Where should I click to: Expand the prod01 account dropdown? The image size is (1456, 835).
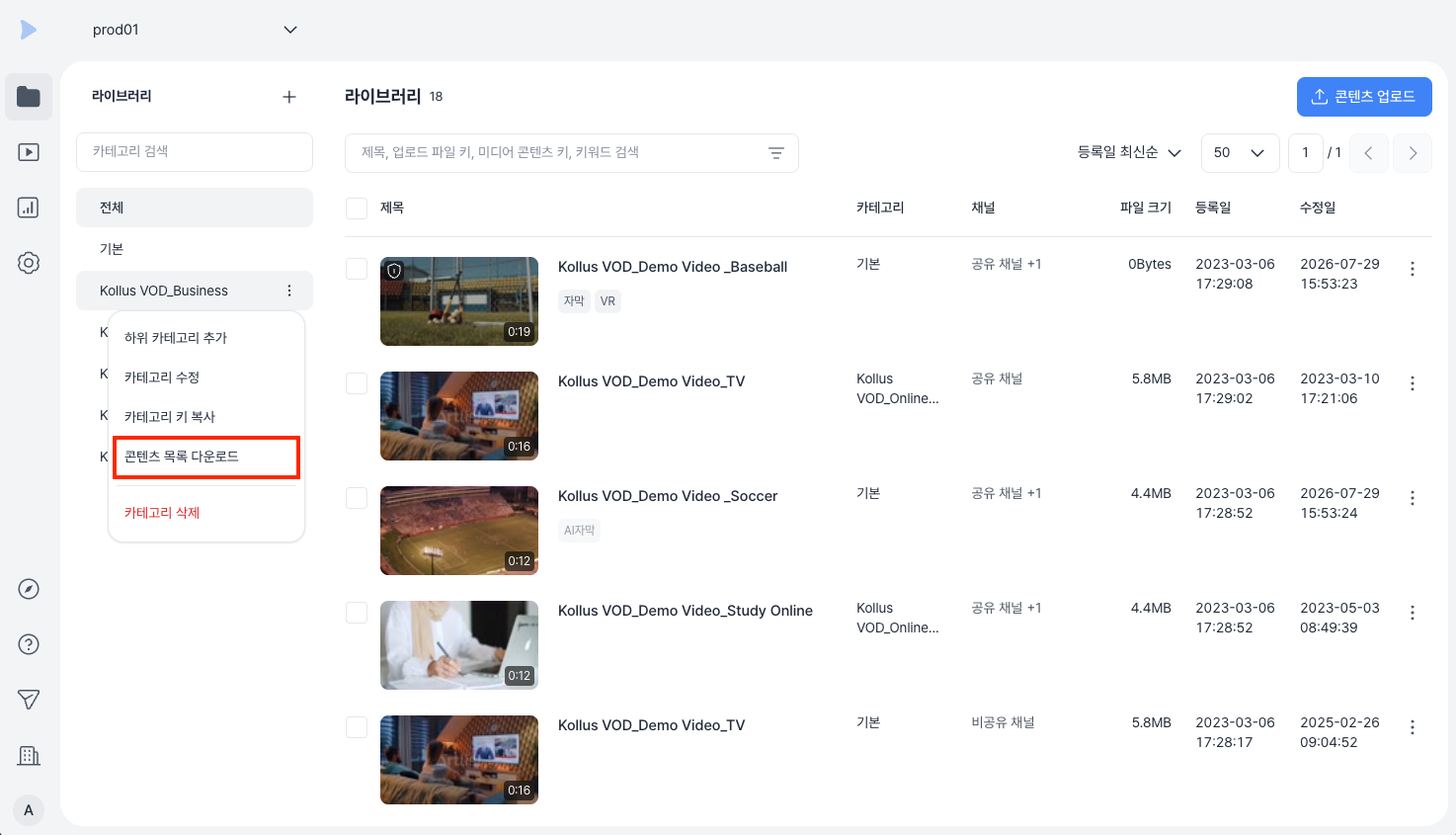pyautogui.click(x=195, y=30)
